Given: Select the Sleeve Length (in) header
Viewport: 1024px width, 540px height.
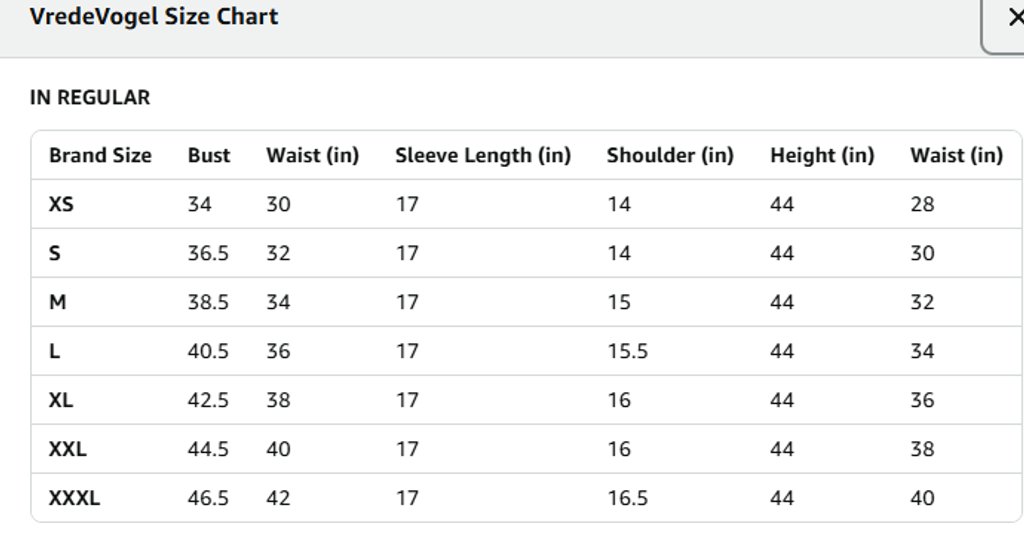Looking at the screenshot, I should coord(483,155).
